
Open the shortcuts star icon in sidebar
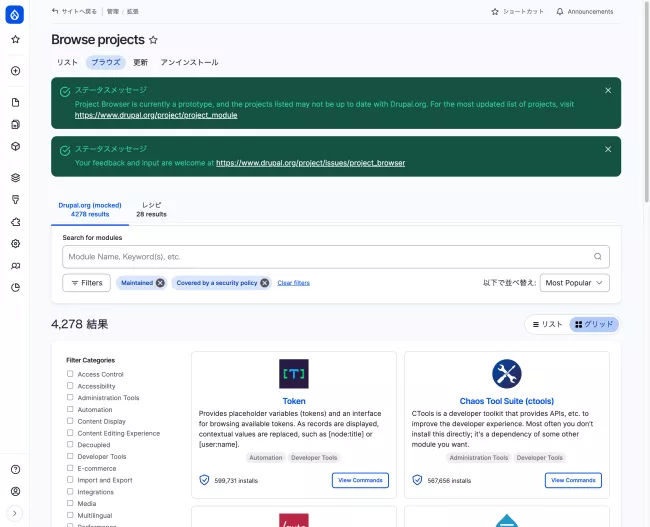(15, 39)
